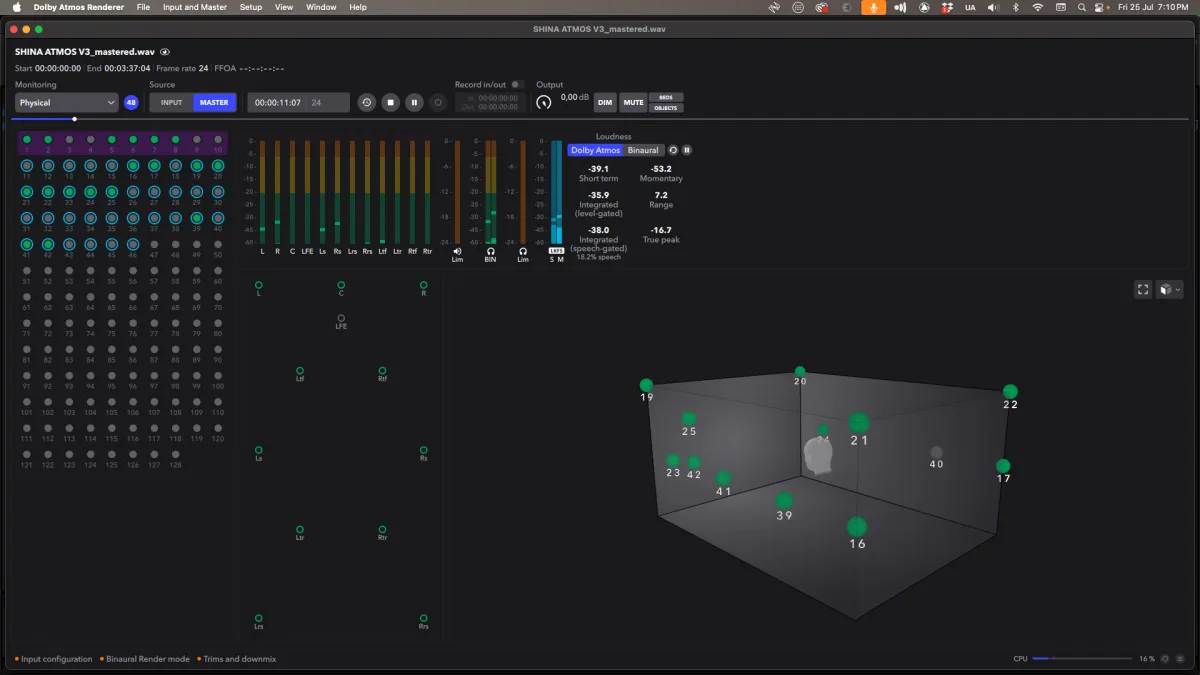Click the CPU usage bar
The width and height of the screenshot is (1200, 675).
click(1083, 659)
